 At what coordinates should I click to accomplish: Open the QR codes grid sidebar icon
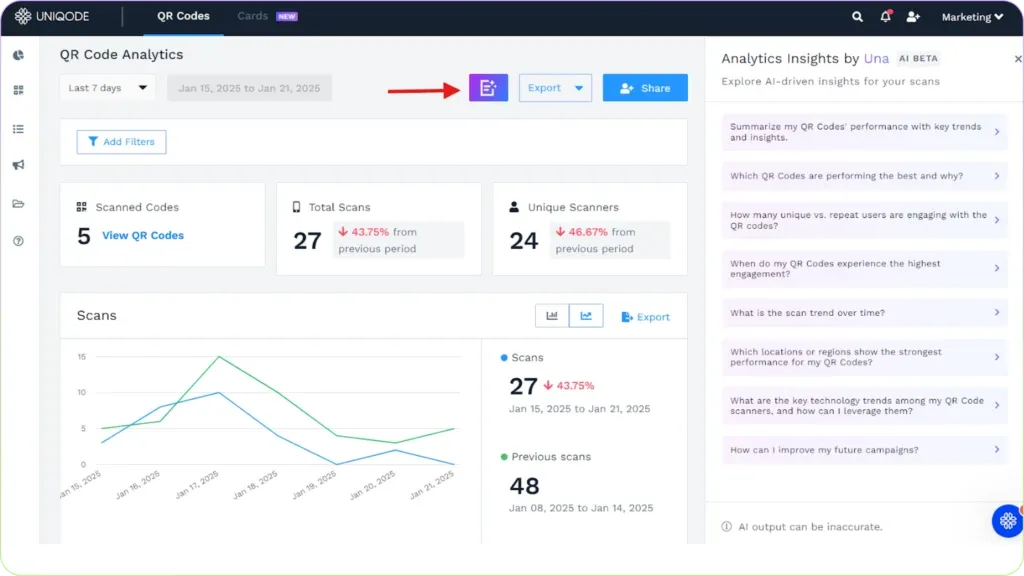18,90
